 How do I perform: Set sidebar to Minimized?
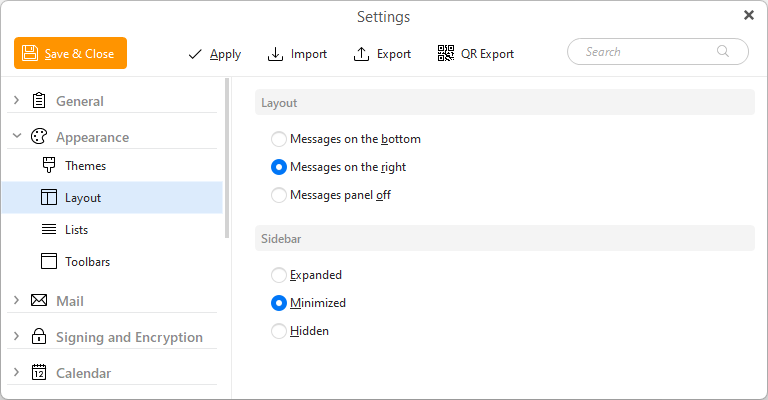(x=279, y=303)
